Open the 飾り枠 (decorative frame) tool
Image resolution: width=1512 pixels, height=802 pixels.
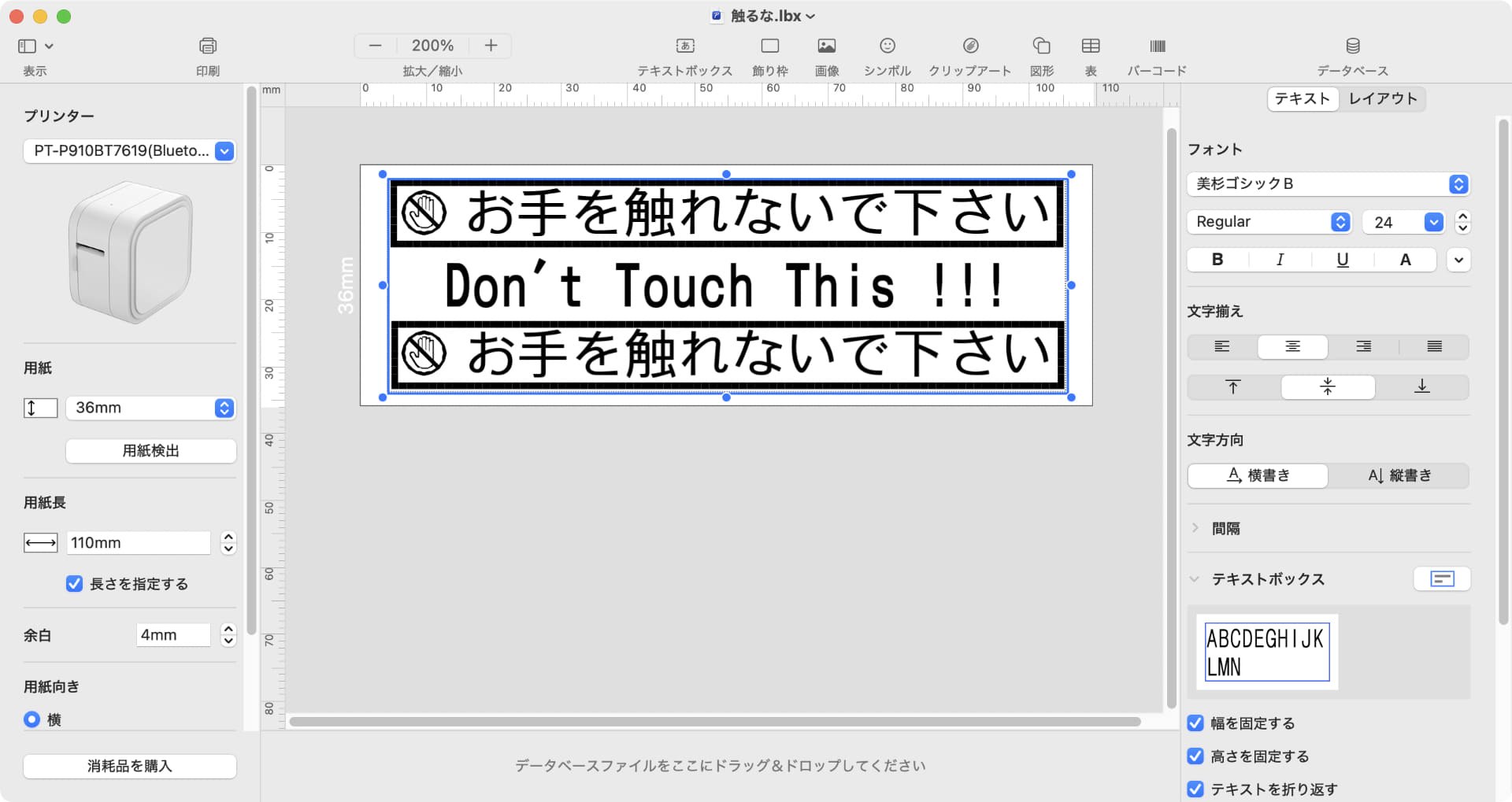[769, 47]
